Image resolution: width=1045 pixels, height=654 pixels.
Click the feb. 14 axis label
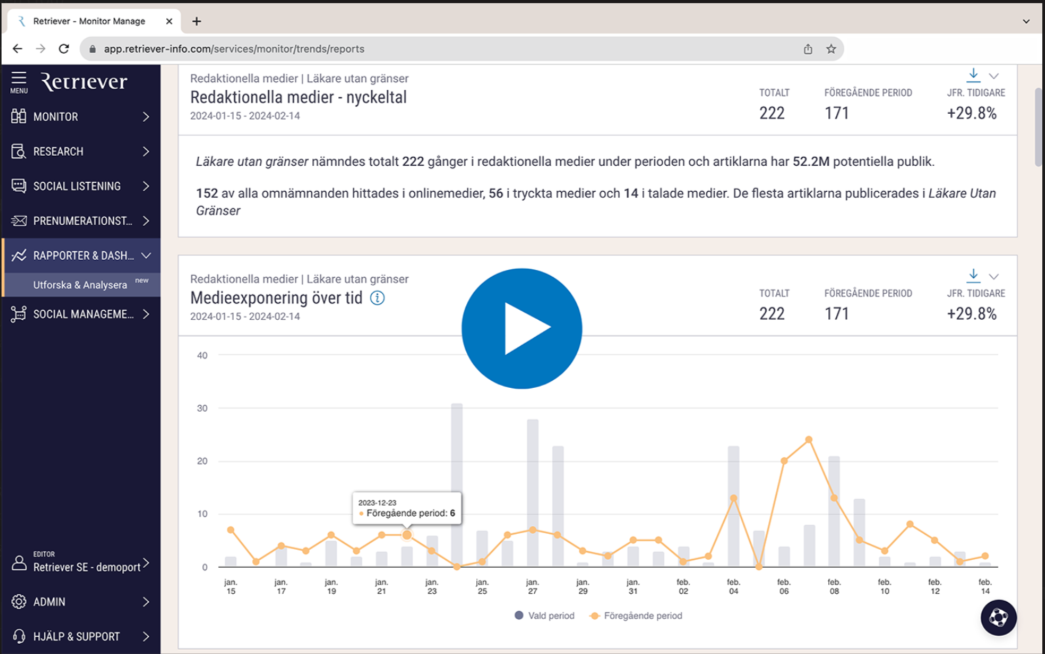tap(985, 587)
